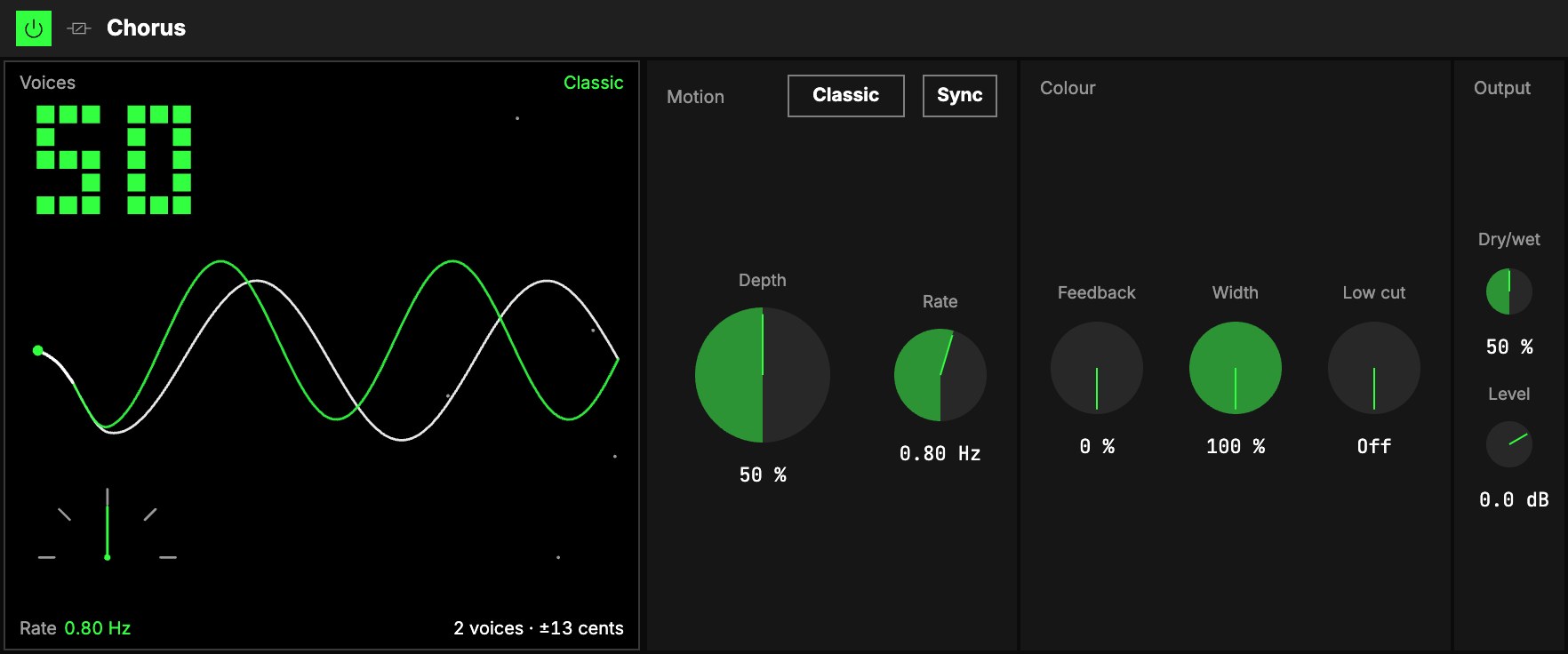Click the 50 % depth value
Screen dimensions: 1568x654
tap(763, 475)
